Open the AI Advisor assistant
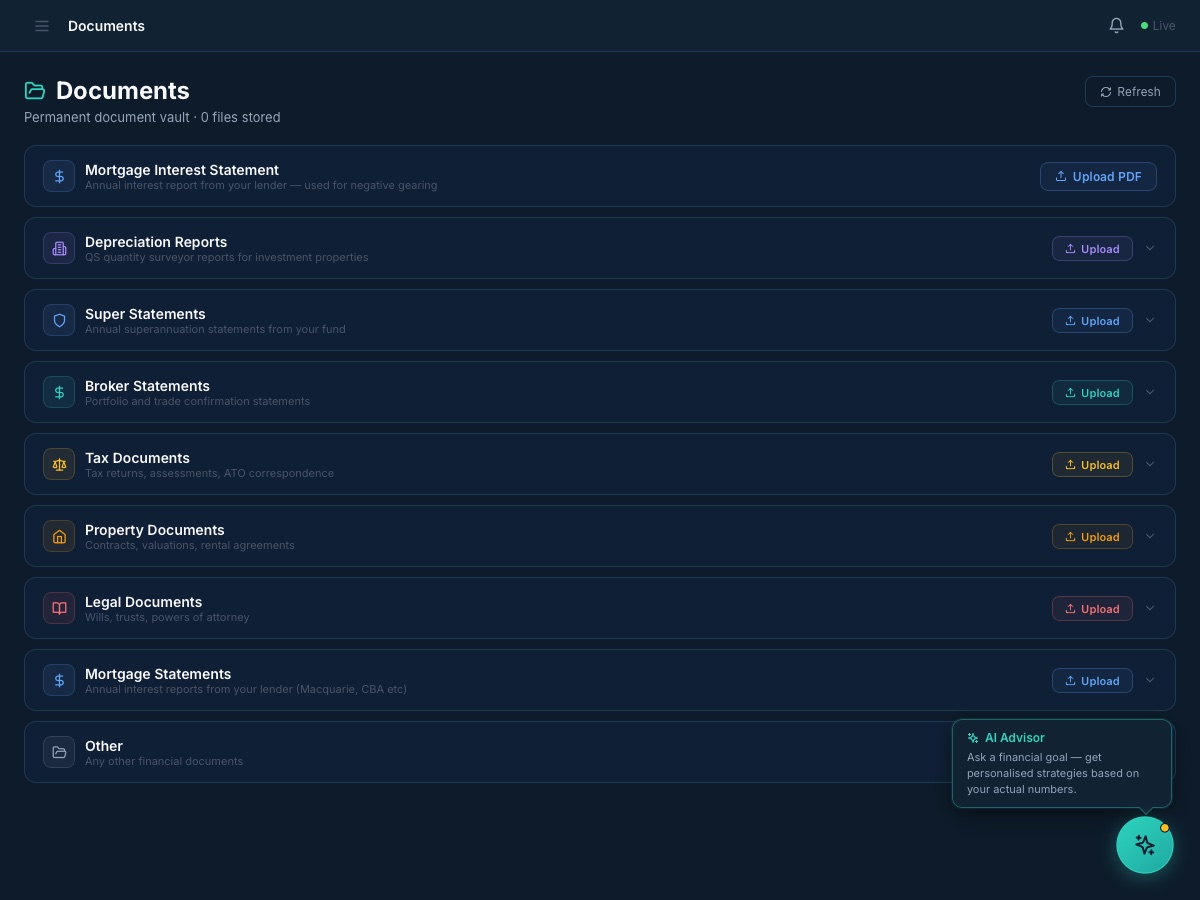The image size is (1200, 900). point(1145,845)
